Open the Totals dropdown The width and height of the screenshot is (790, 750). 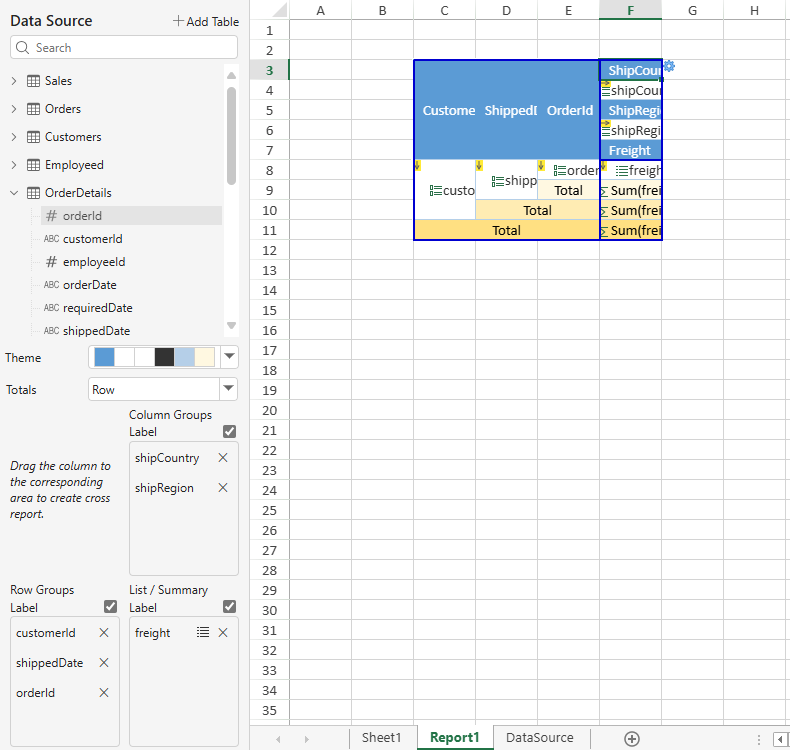pos(229,389)
